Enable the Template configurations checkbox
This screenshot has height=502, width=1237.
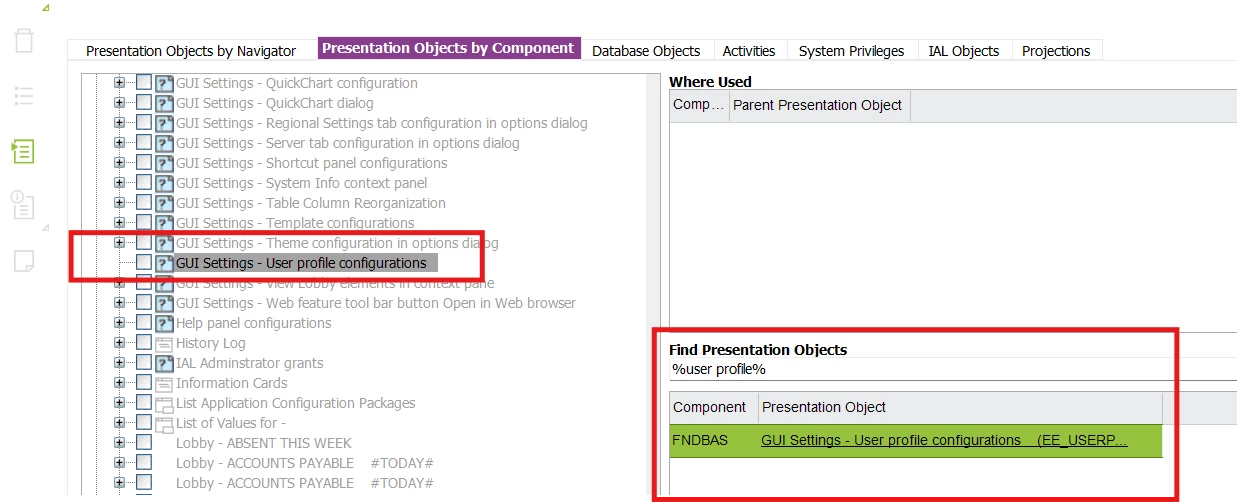144,223
